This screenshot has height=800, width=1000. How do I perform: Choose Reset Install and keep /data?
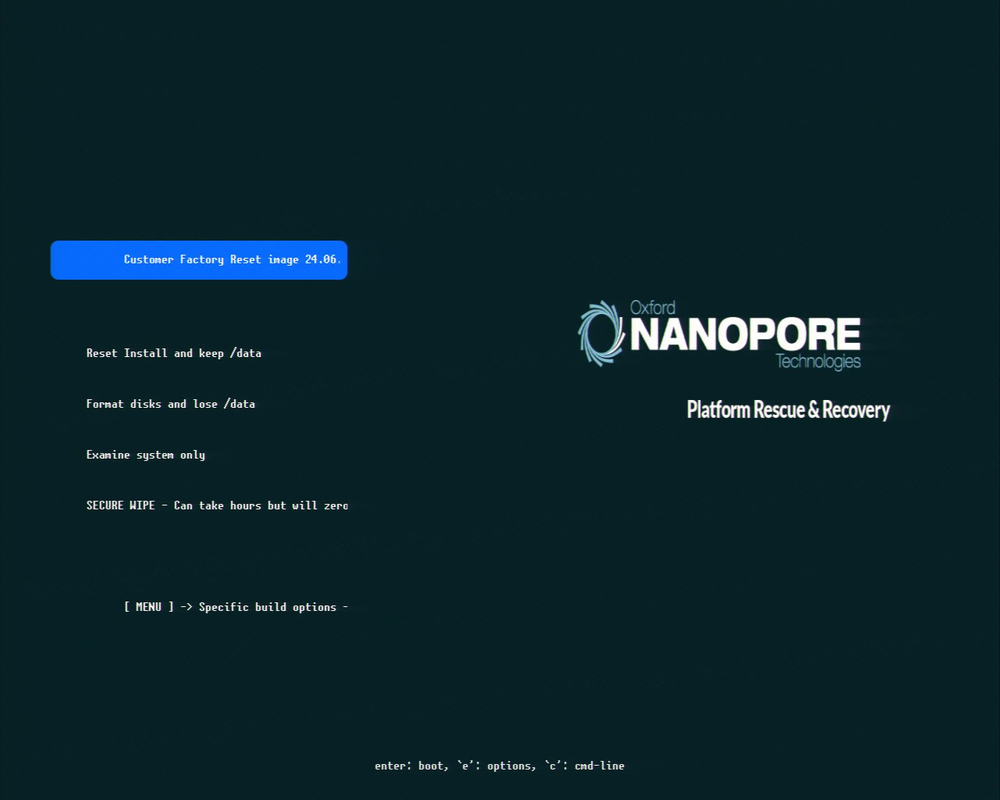pos(173,353)
